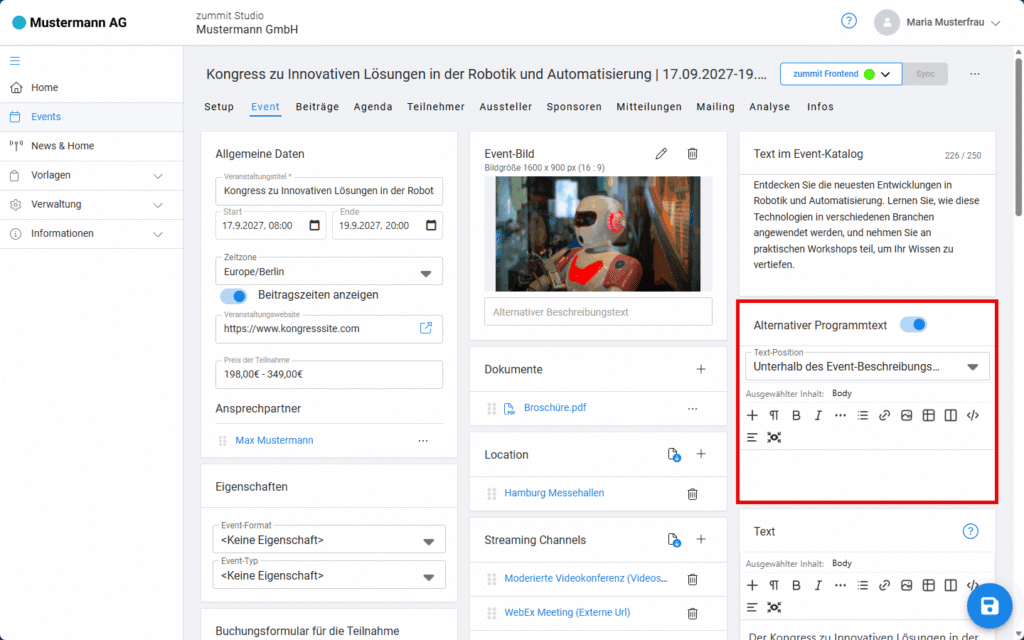Add a document with the Dokumente plus icon
This screenshot has width=1024, height=640.
pyautogui.click(x=701, y=369)
